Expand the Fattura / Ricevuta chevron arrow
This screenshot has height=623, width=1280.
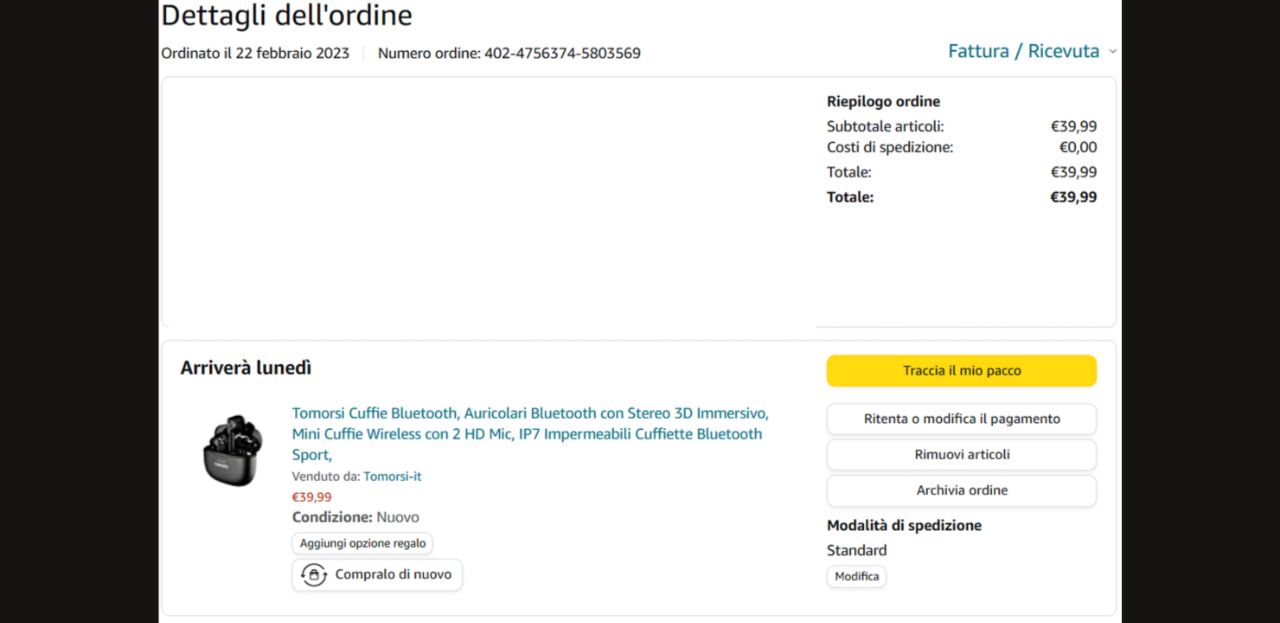click(1112, 52)
